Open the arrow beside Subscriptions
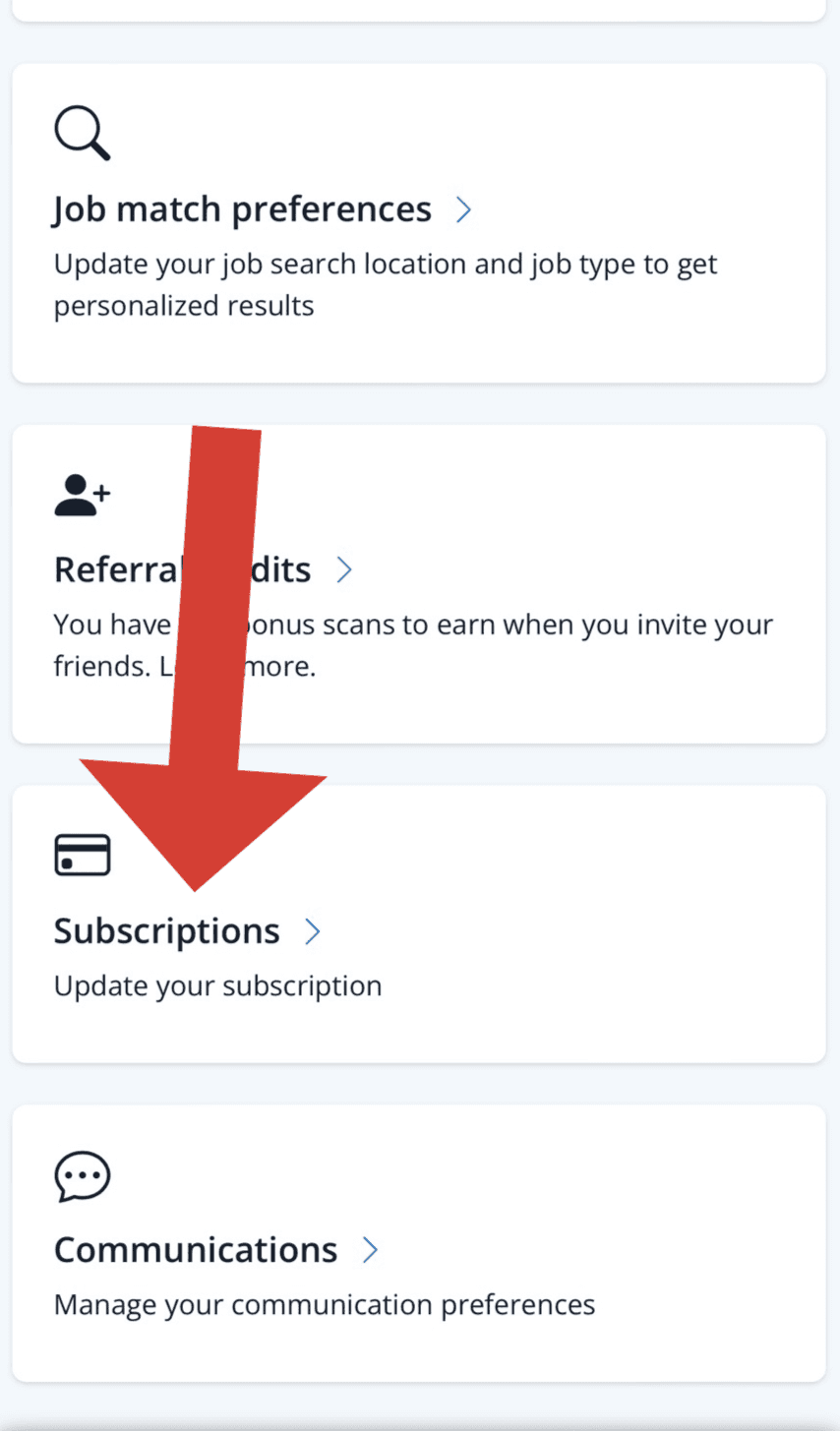 tap(313, 931)
